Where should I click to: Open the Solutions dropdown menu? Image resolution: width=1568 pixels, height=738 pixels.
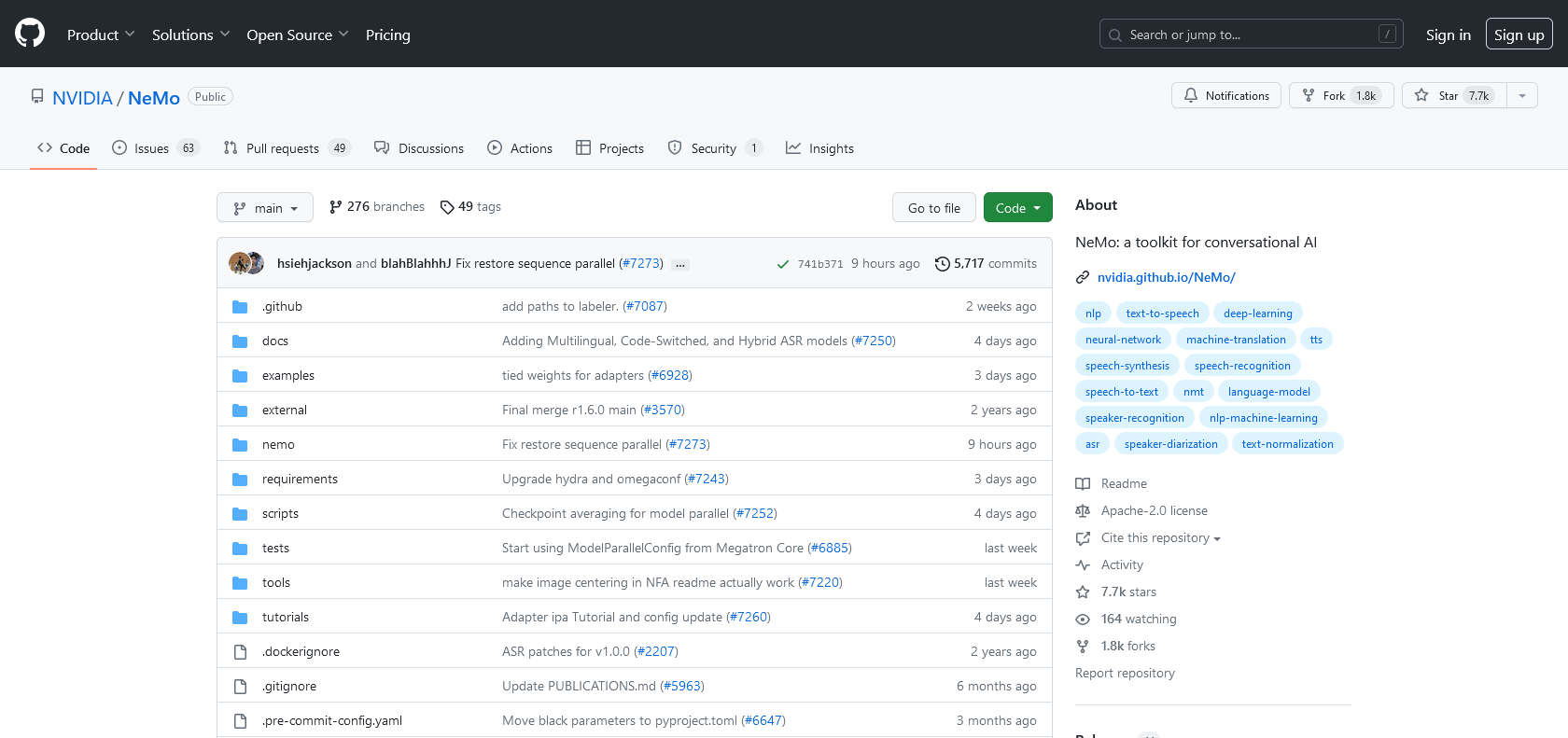click(190, 35)
